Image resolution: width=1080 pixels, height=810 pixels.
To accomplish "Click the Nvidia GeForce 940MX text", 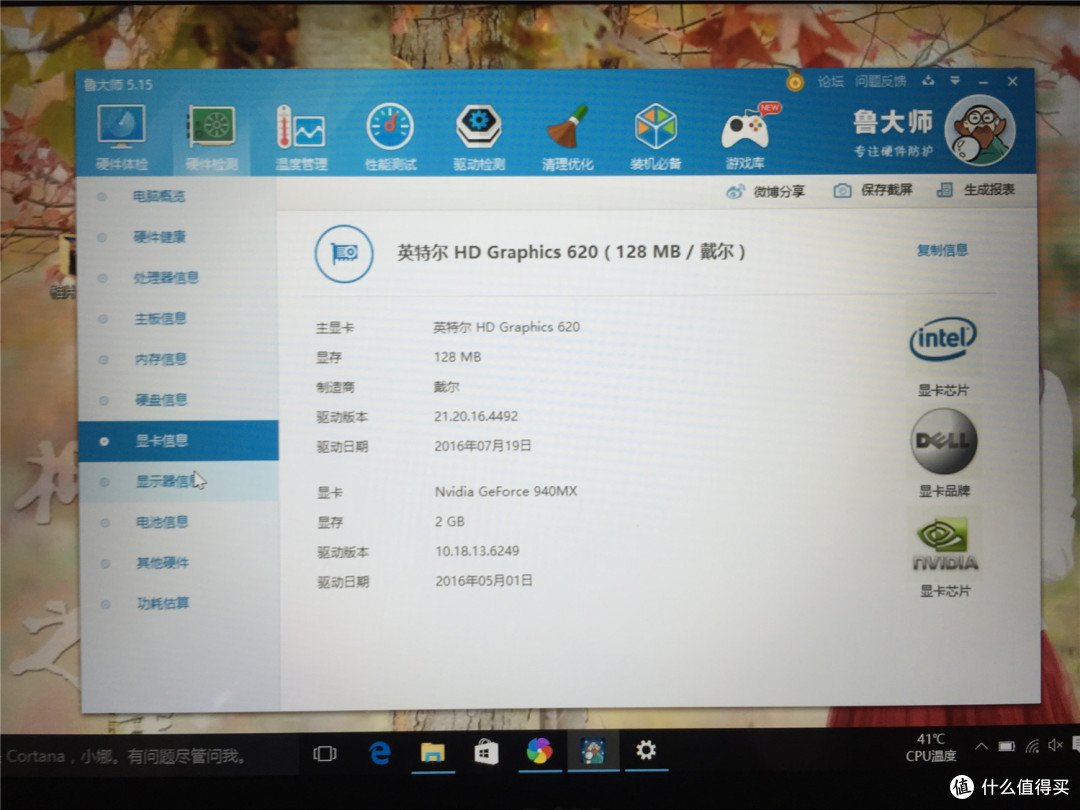I will (506, 491).
